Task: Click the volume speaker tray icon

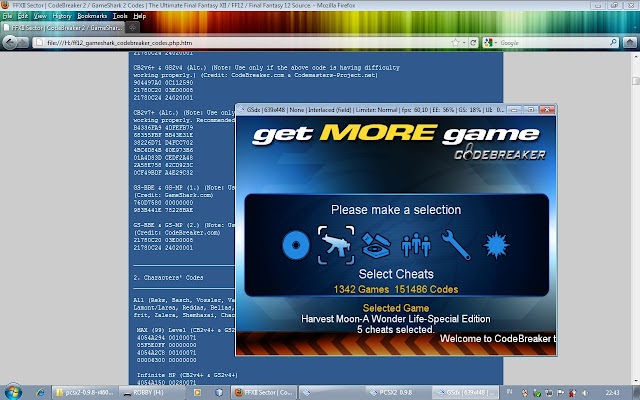Action: 584,393
